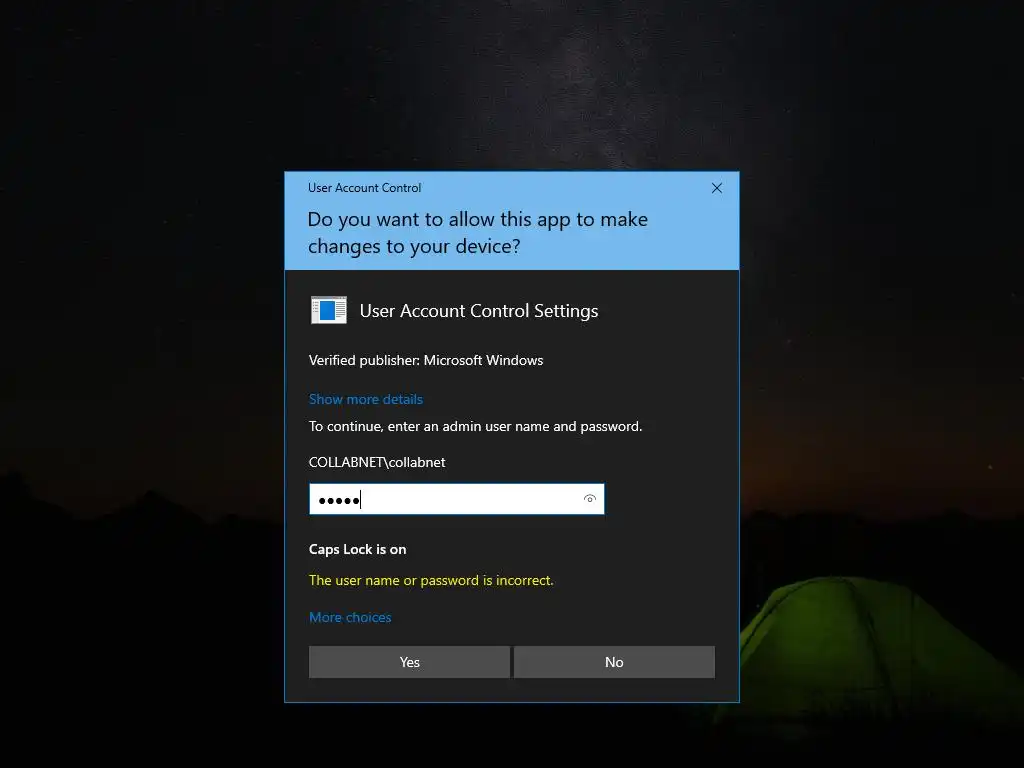Focus the password input field
1024x768 pixels.
(456, 499)
